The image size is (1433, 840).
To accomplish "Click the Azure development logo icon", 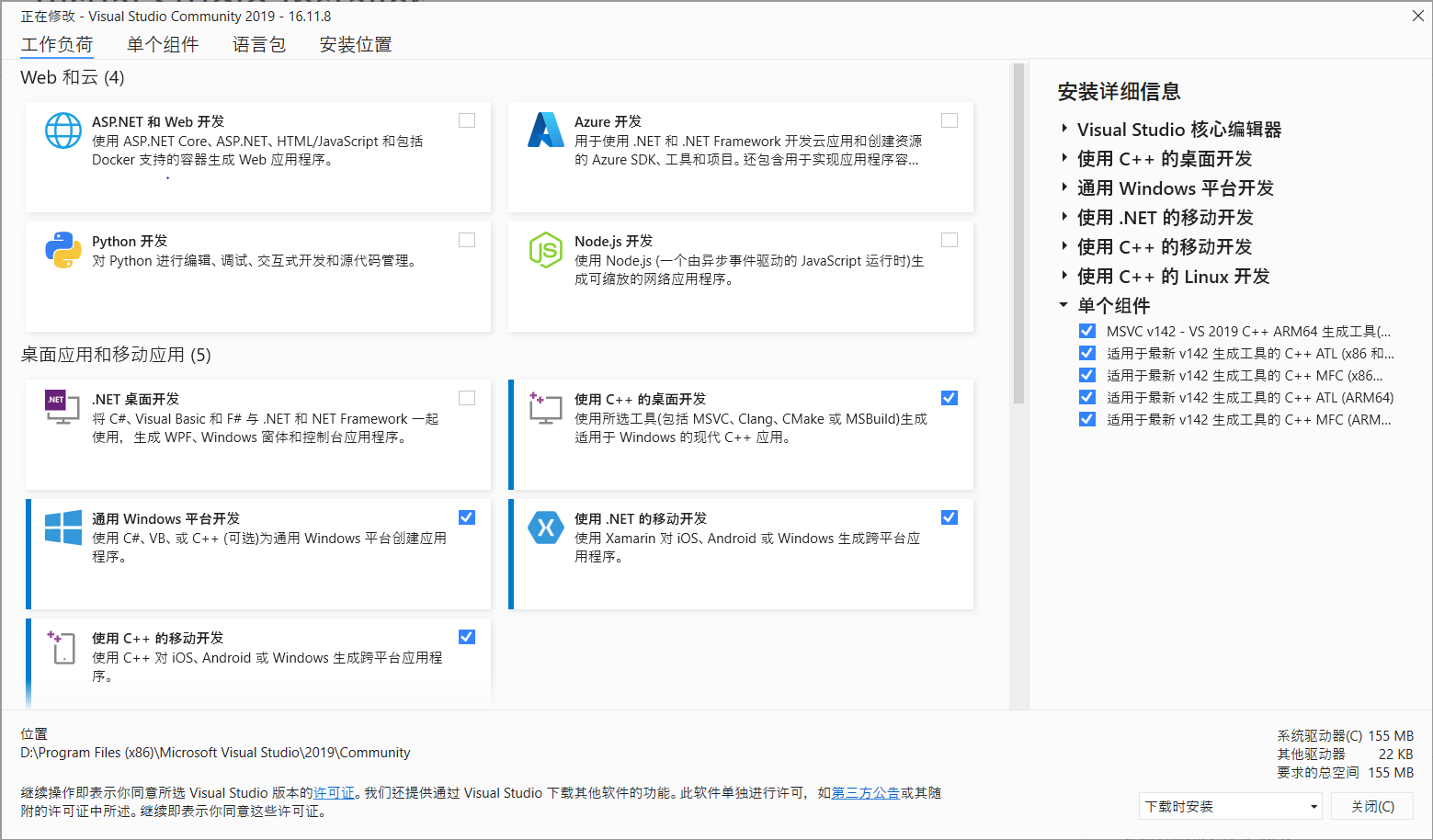I will [546, 130].
